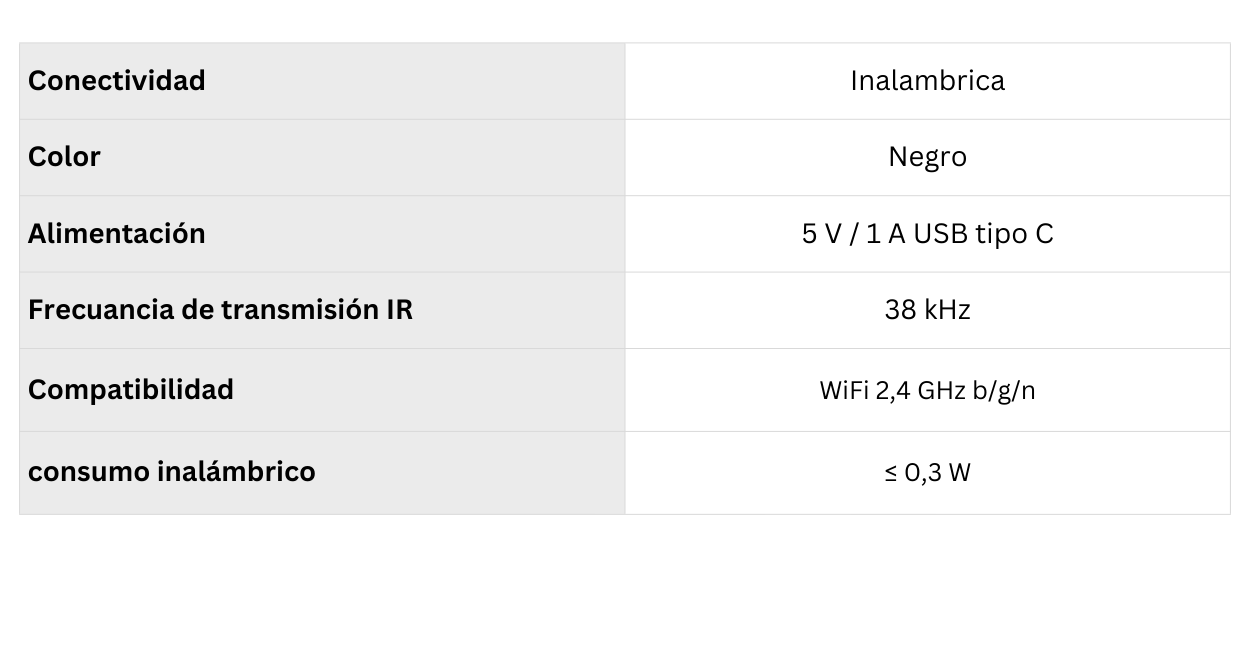The height and width of the screenshot is (650, 1250).
Task: Select the ≤ 0,3 W value cell
Action: coord(927,472)
